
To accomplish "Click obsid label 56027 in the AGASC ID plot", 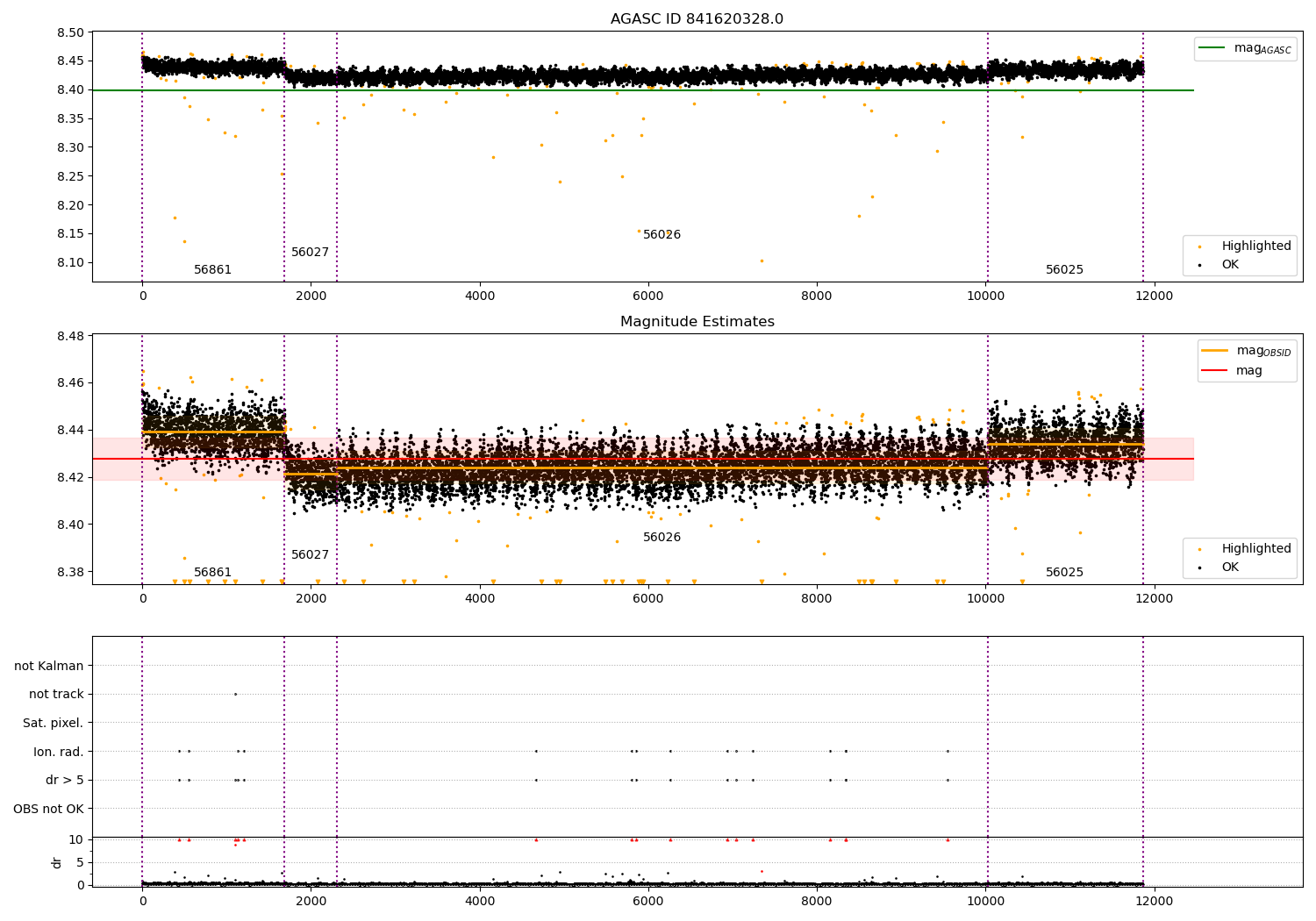I will point(311,253).
